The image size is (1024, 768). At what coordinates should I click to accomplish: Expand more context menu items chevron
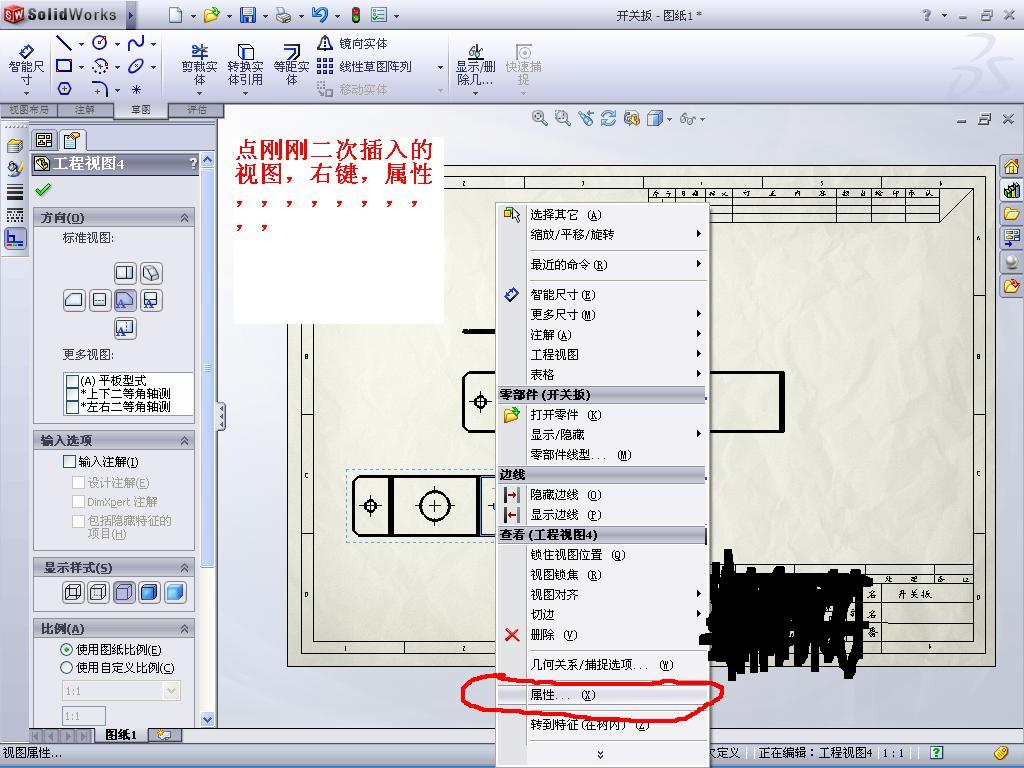600,754
